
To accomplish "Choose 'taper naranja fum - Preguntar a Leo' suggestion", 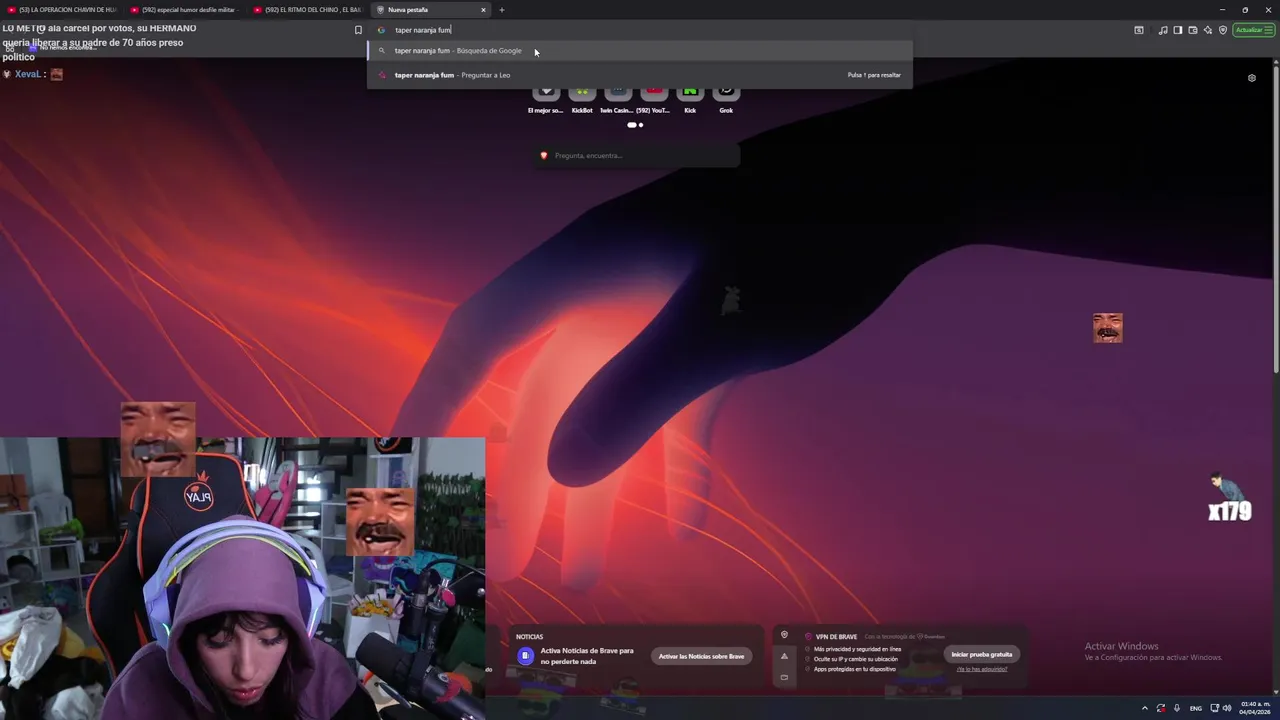I will [x=640, y=75].
